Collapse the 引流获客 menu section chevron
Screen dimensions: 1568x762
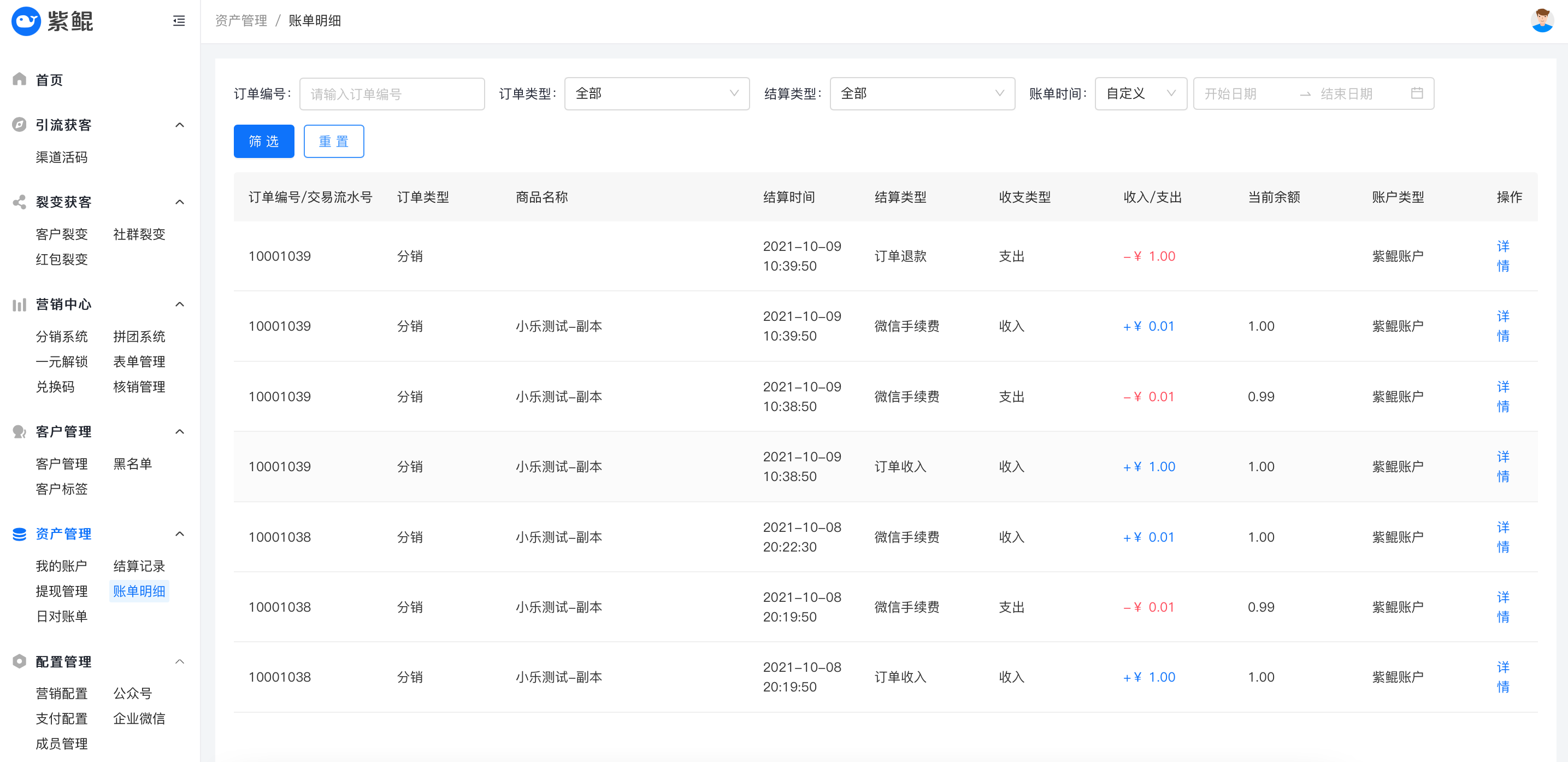tap(180, 125)
